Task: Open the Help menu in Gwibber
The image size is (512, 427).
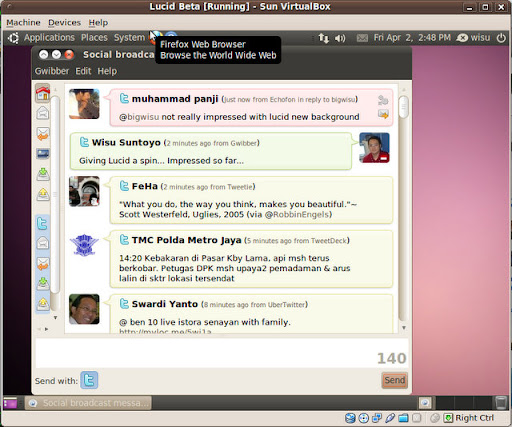Action: click(x=107, y=71)
